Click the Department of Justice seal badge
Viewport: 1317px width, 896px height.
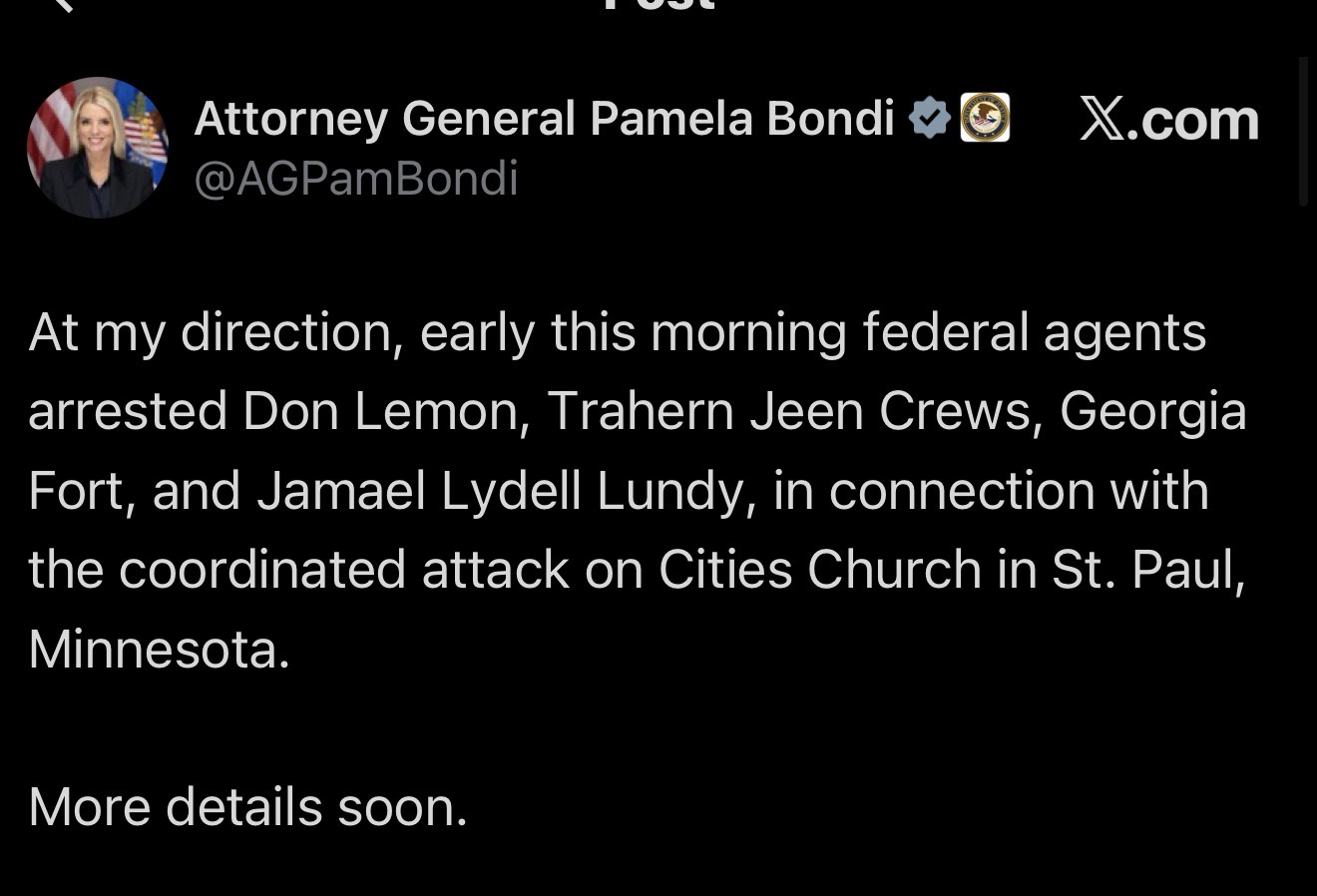point(985,118)
